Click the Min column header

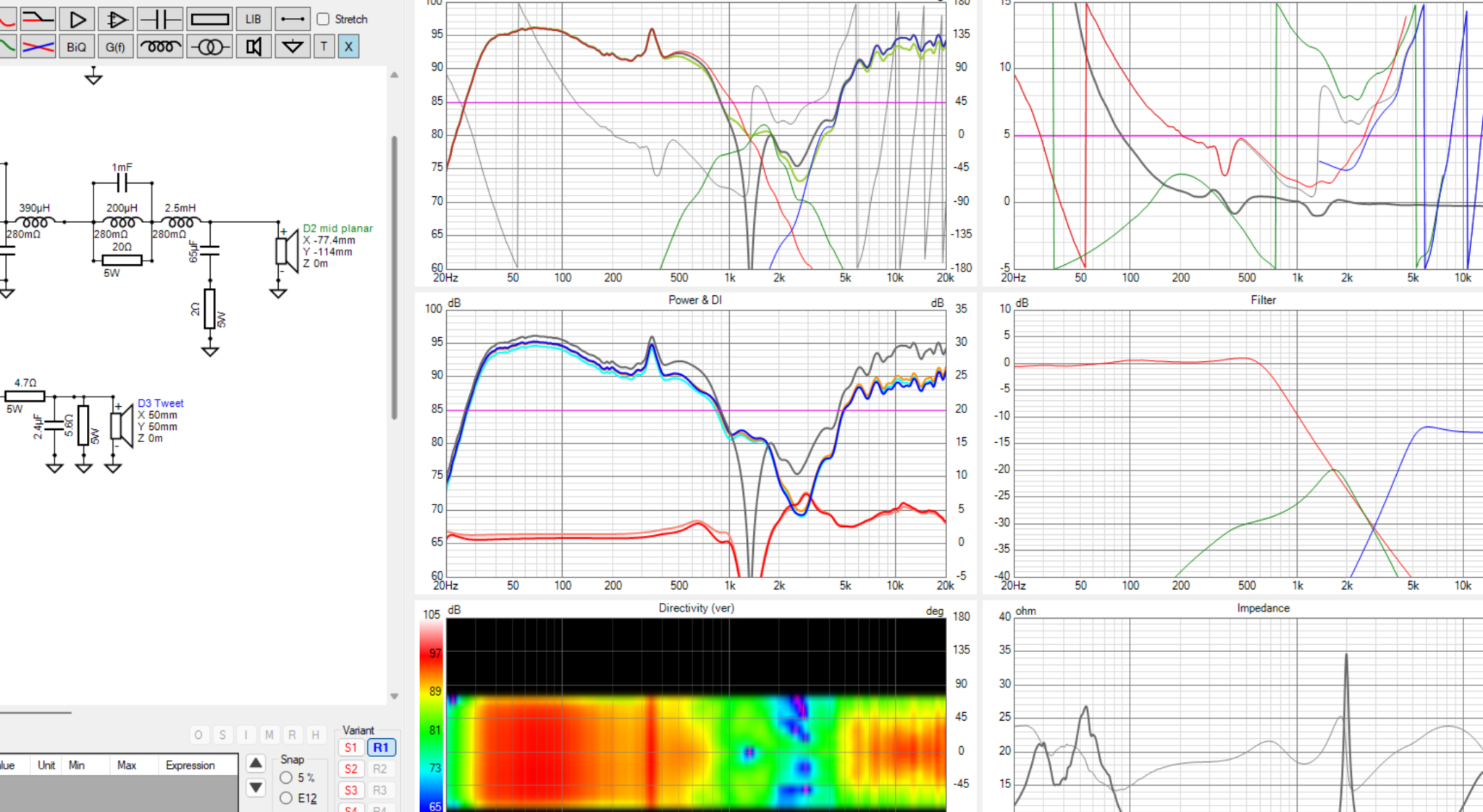77,765
